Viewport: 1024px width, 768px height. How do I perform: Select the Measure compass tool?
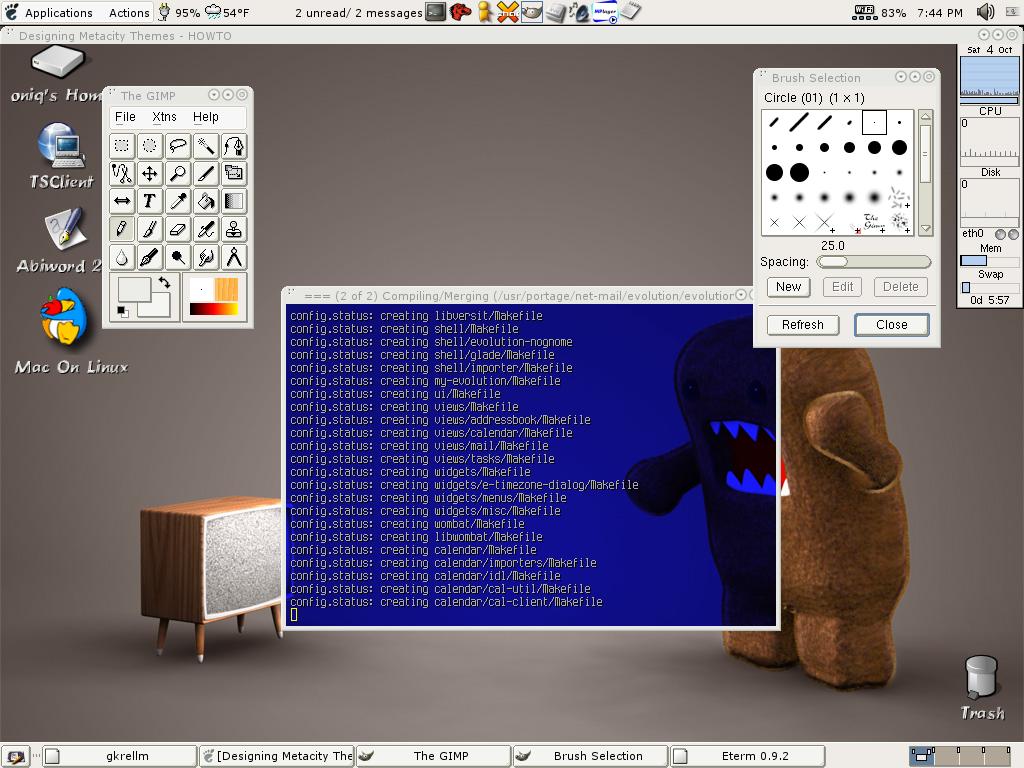click(x=234, y=257)
